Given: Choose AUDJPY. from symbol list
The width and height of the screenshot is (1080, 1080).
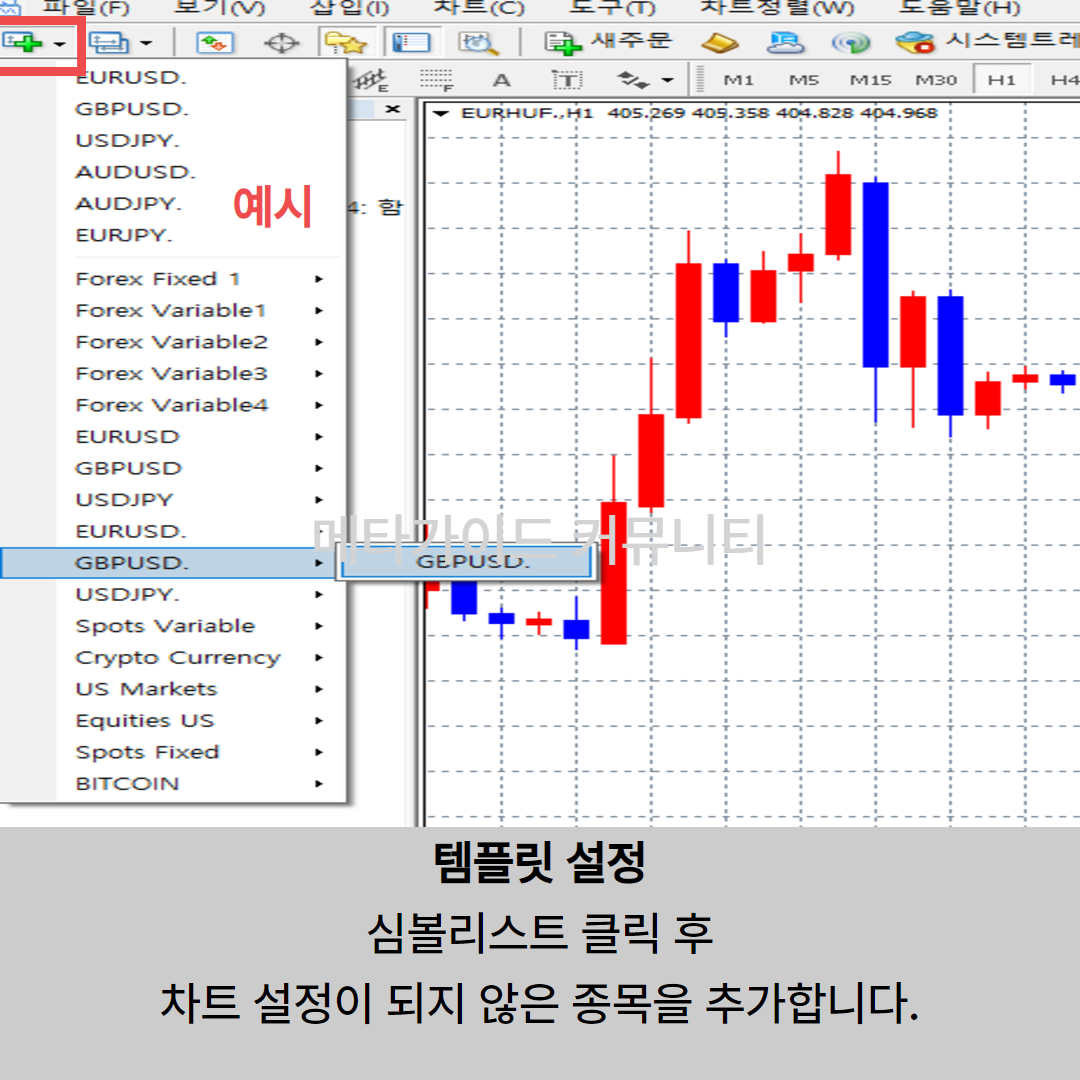Looking at the screenshot, I should coord(129,204).
